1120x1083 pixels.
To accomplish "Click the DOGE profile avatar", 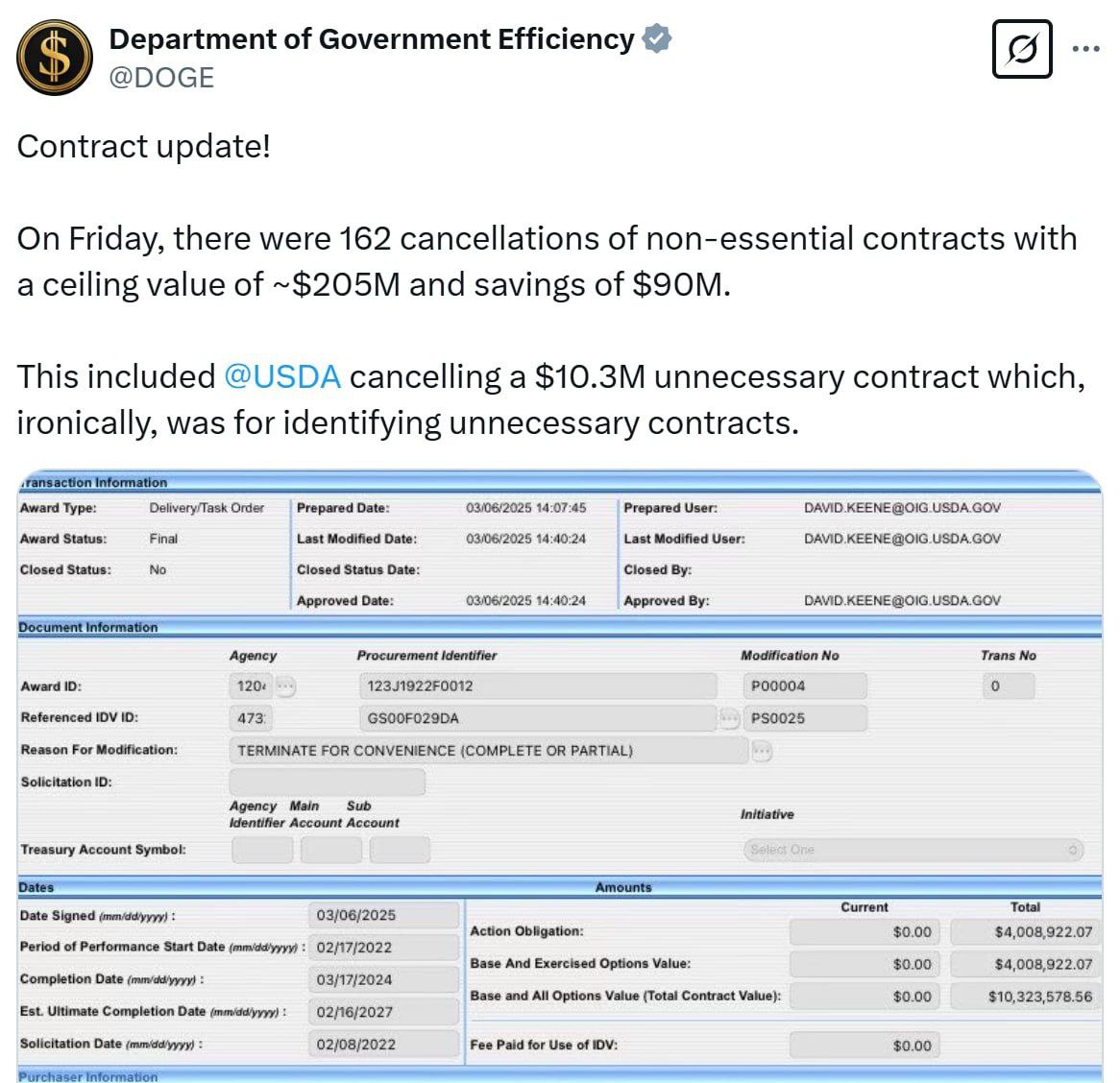I will (55, 57).
